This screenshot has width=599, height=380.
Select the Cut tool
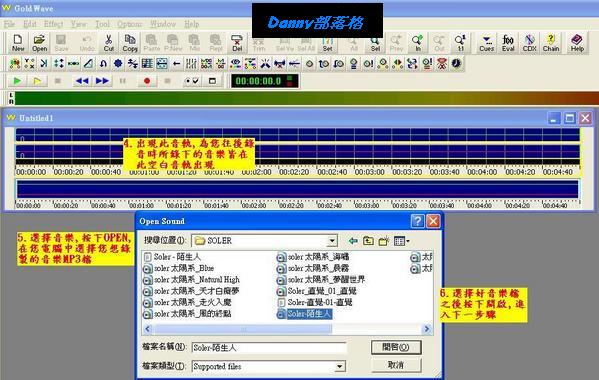pyautogui.click(x=108, y=43)
